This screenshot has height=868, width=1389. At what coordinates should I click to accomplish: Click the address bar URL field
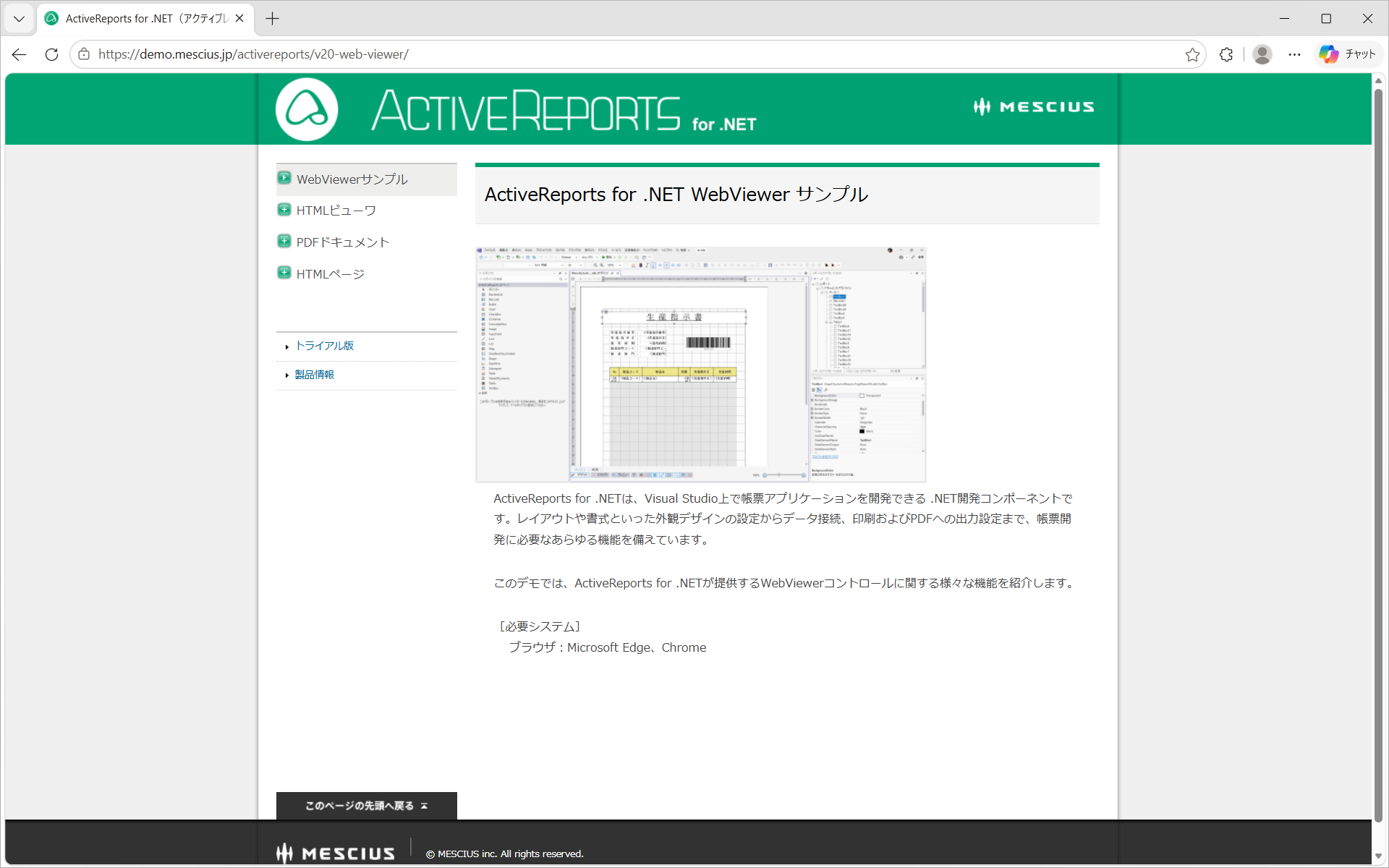click(637, 54)
